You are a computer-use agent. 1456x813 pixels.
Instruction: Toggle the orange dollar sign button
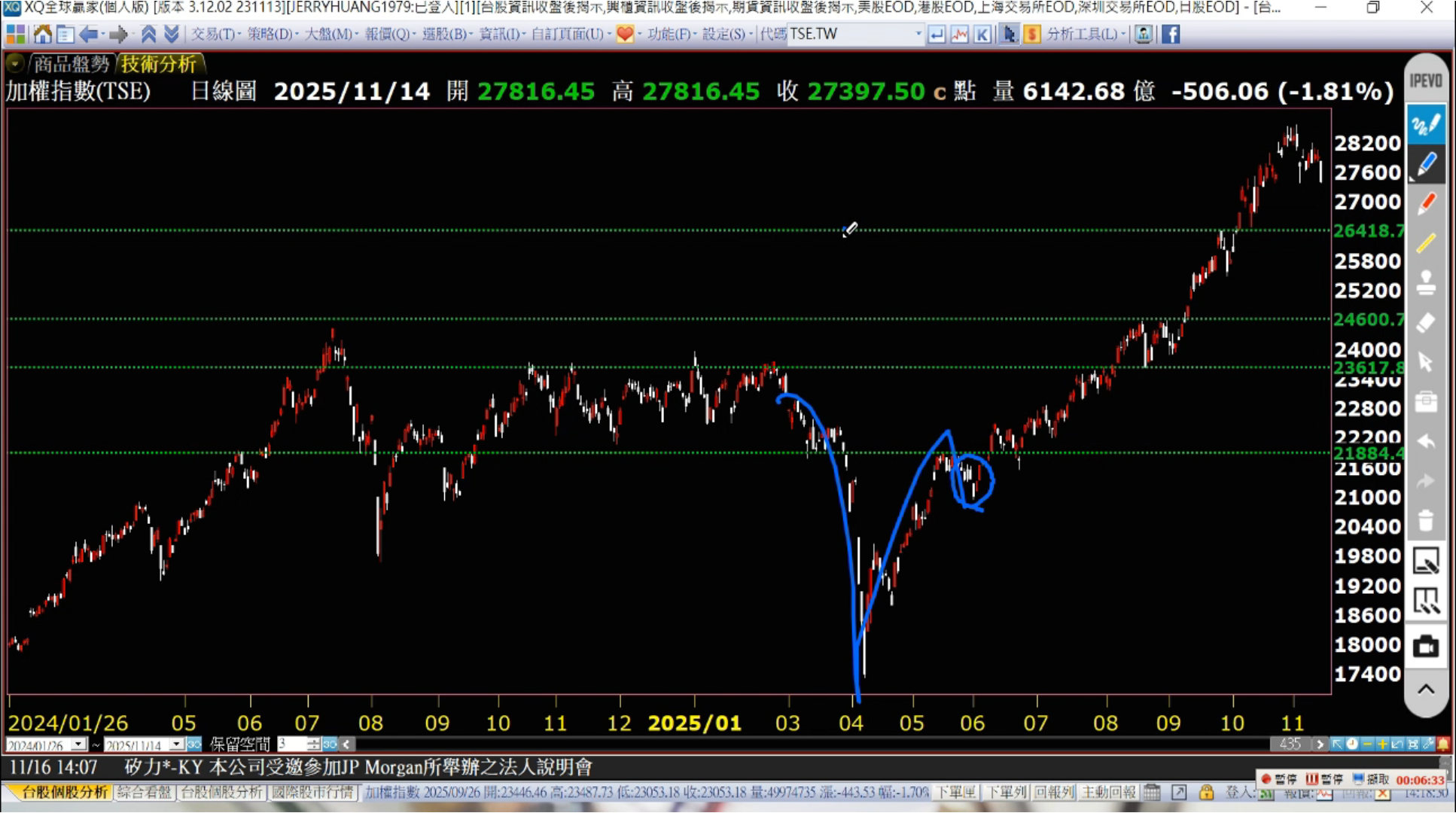pos(1032,34)
